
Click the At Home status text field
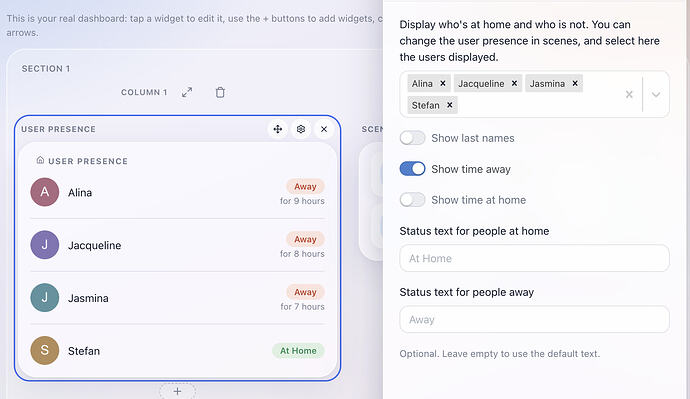(534, 258)
